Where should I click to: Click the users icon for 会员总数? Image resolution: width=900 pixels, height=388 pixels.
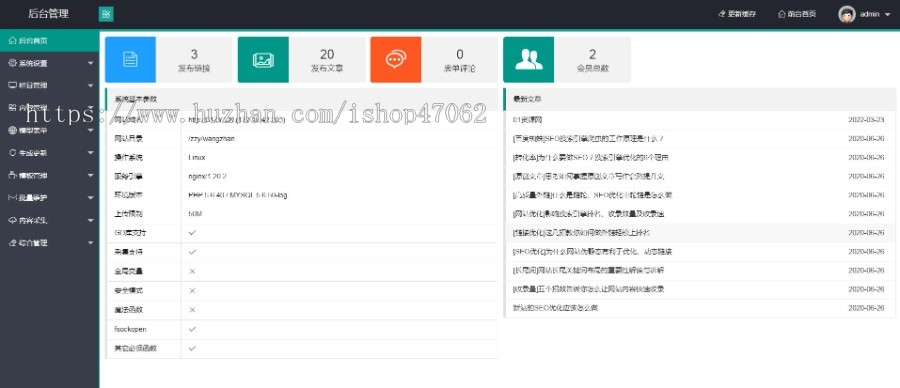pos(529,60)
